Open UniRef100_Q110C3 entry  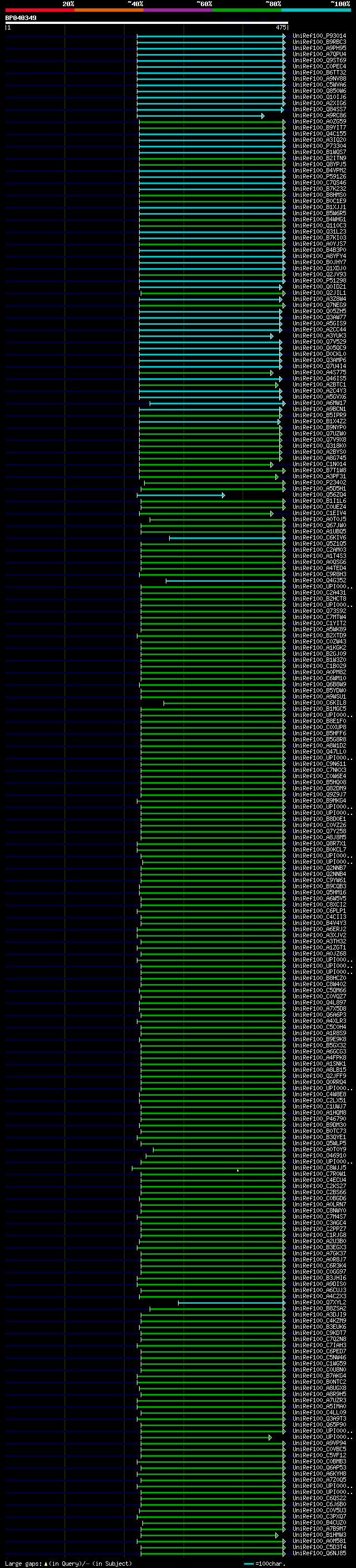(319, 225)
